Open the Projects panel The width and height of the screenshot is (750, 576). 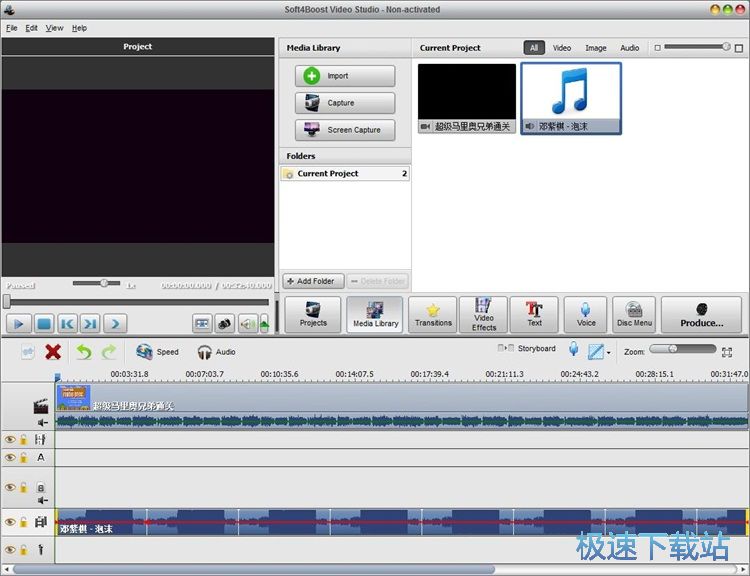[x=313, y=314]
